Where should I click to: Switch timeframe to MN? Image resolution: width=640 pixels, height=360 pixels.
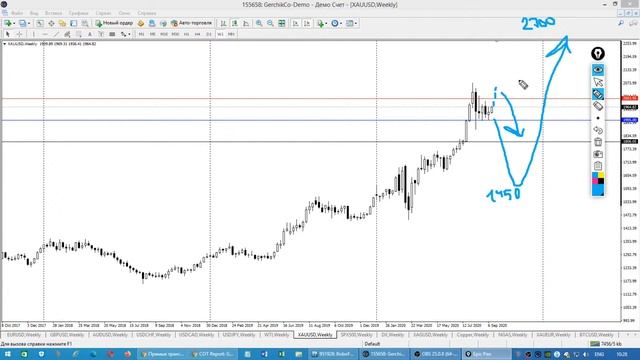tap(231, 34)
